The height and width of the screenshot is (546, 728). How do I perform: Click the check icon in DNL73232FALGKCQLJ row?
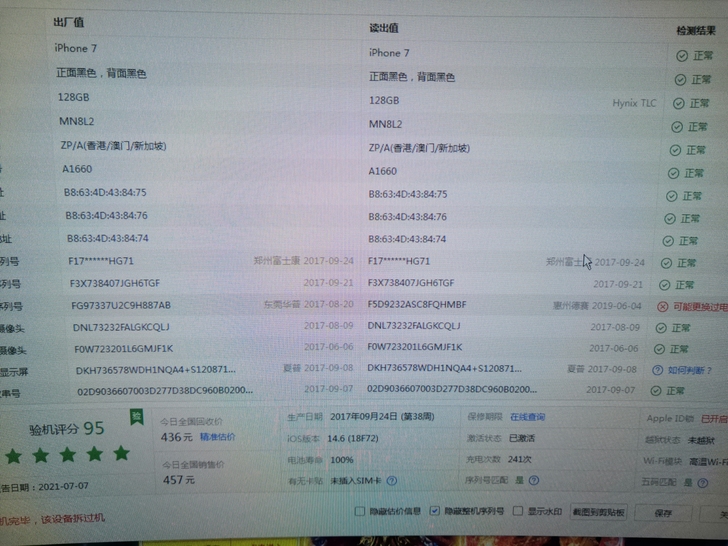click(661, 328)
